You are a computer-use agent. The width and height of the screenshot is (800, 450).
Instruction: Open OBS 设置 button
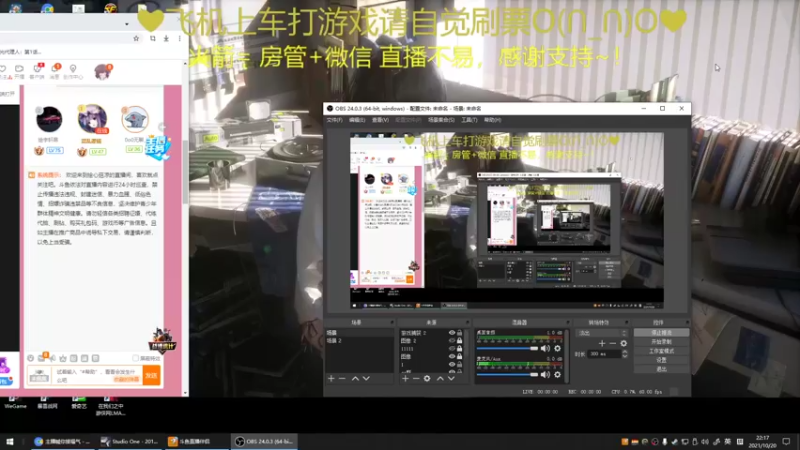point(661,360)
